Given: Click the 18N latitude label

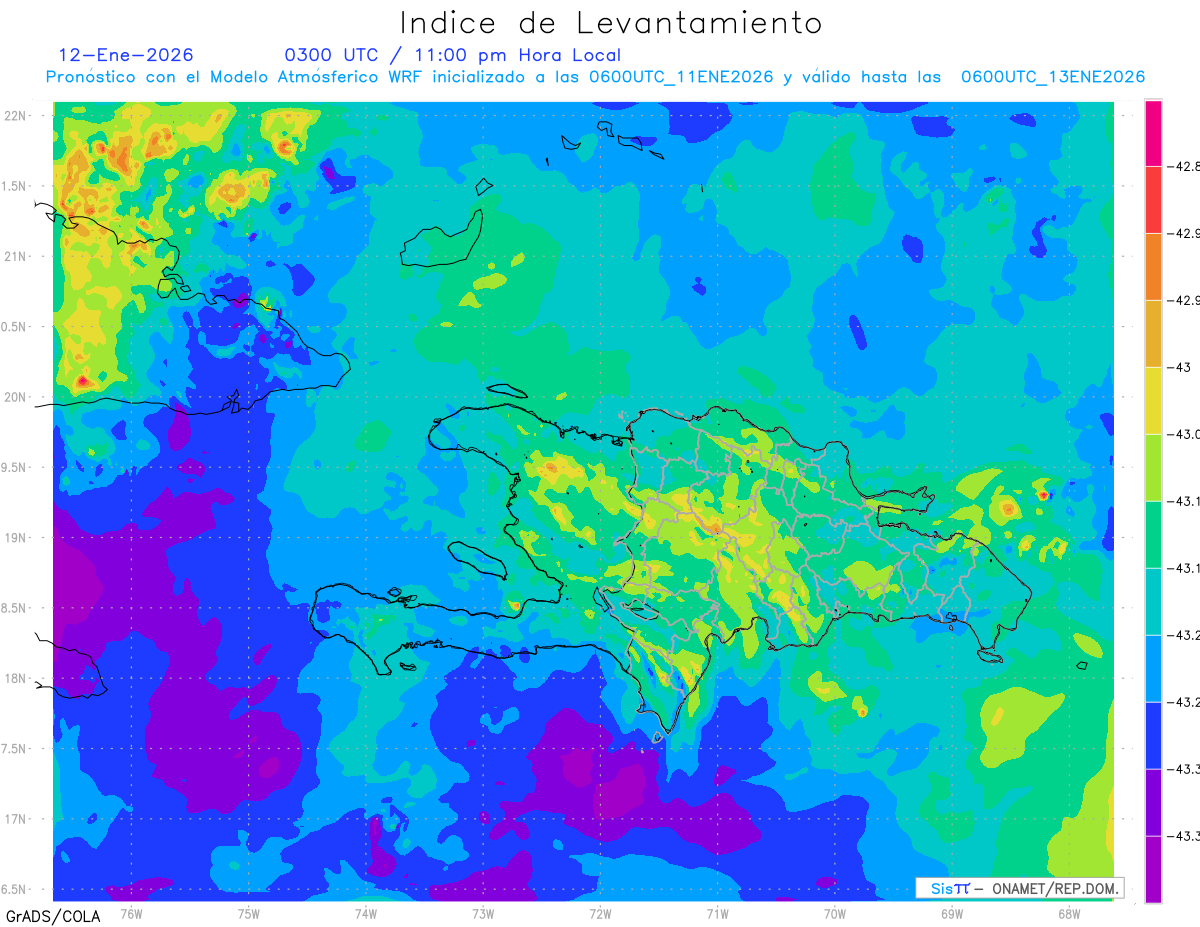Looking at the screenshot, I should [17, 678].
